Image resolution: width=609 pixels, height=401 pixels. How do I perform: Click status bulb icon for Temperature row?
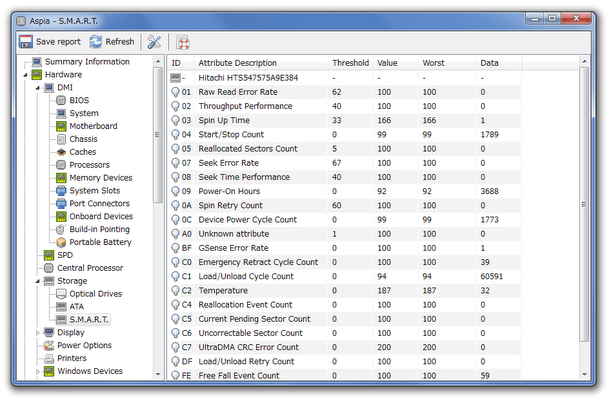[175, 291]
